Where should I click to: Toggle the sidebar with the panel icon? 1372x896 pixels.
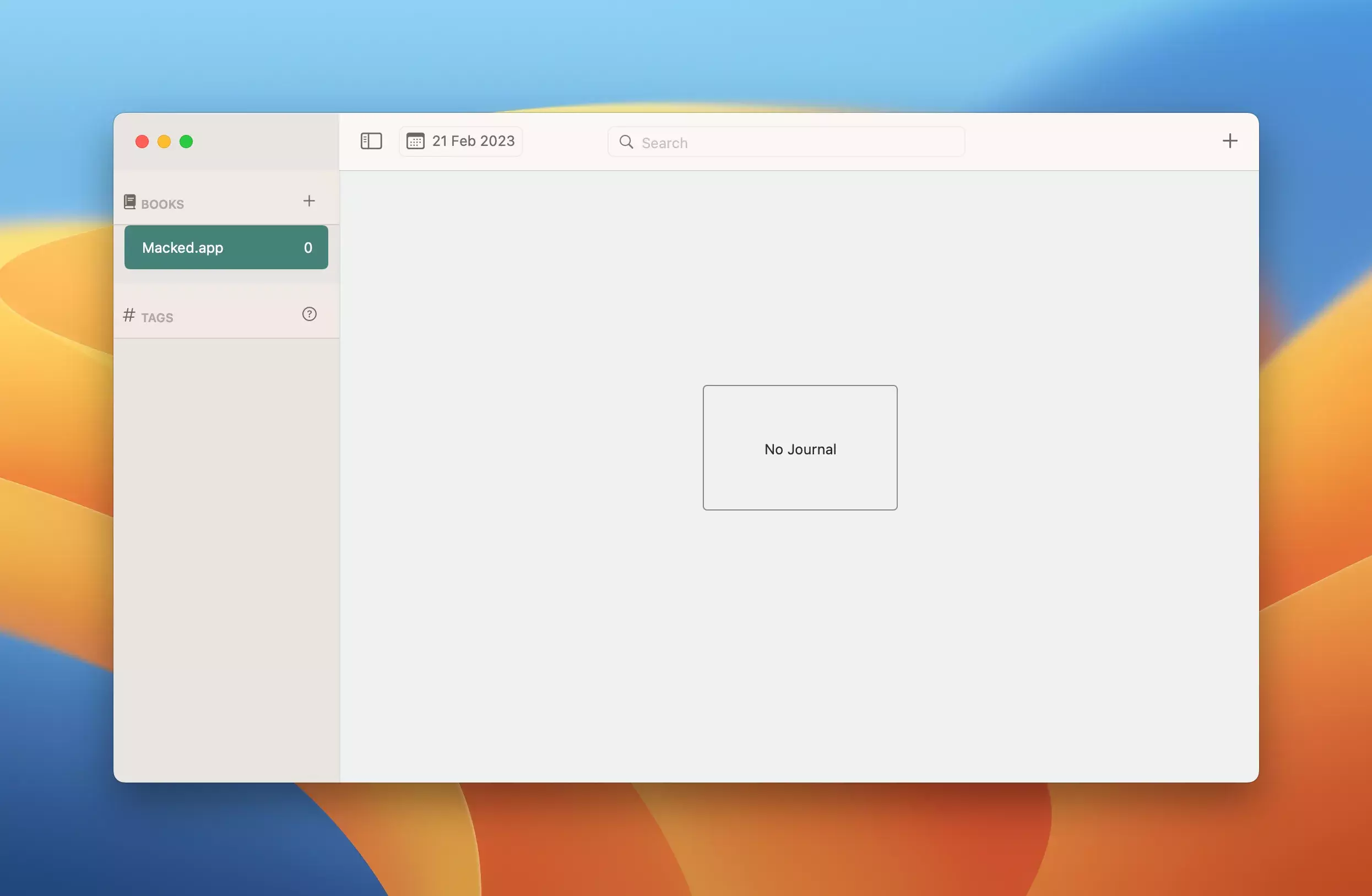pos(371,141)
